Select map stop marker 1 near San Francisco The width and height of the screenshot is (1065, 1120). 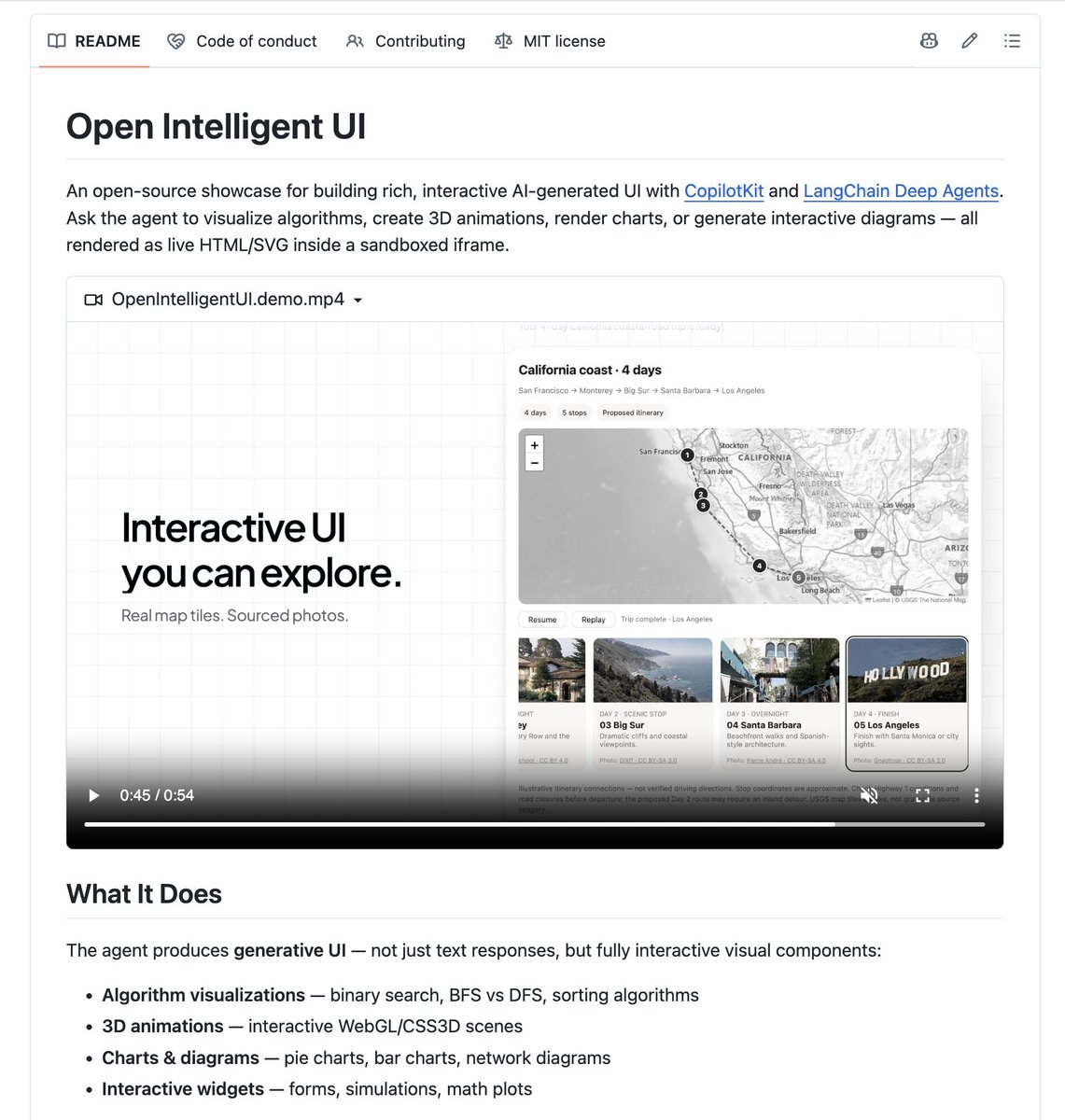click(687, 455)
